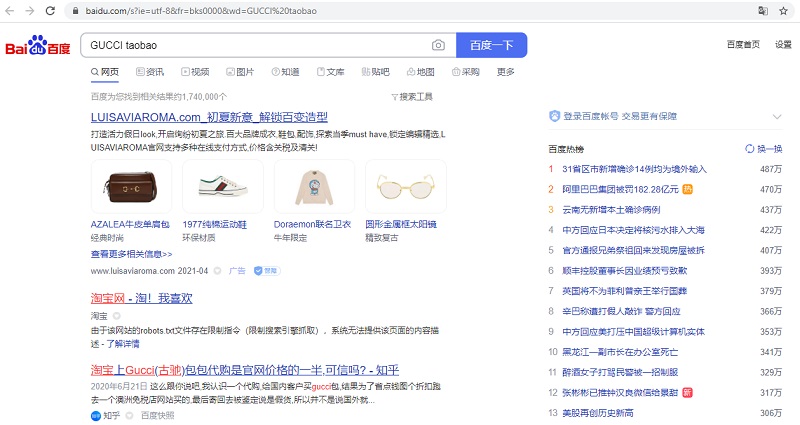Open the 更多 search category menu
The height and width of the screenshot is (425, 800).
(x=506, y=72)
